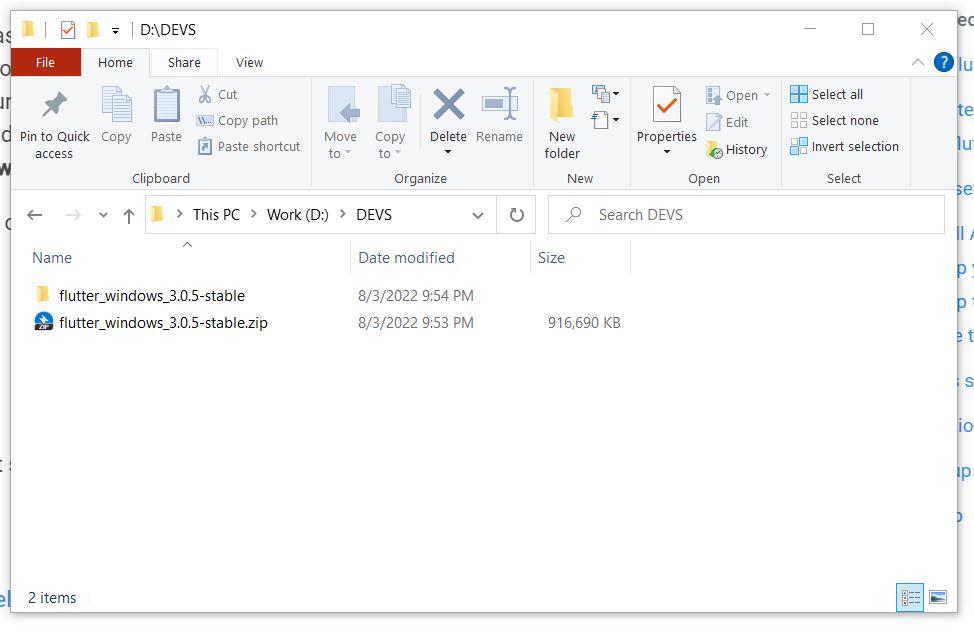Click the 8/3/2022 9:54 PM date

pyautogui.click(x=416, y=296)
